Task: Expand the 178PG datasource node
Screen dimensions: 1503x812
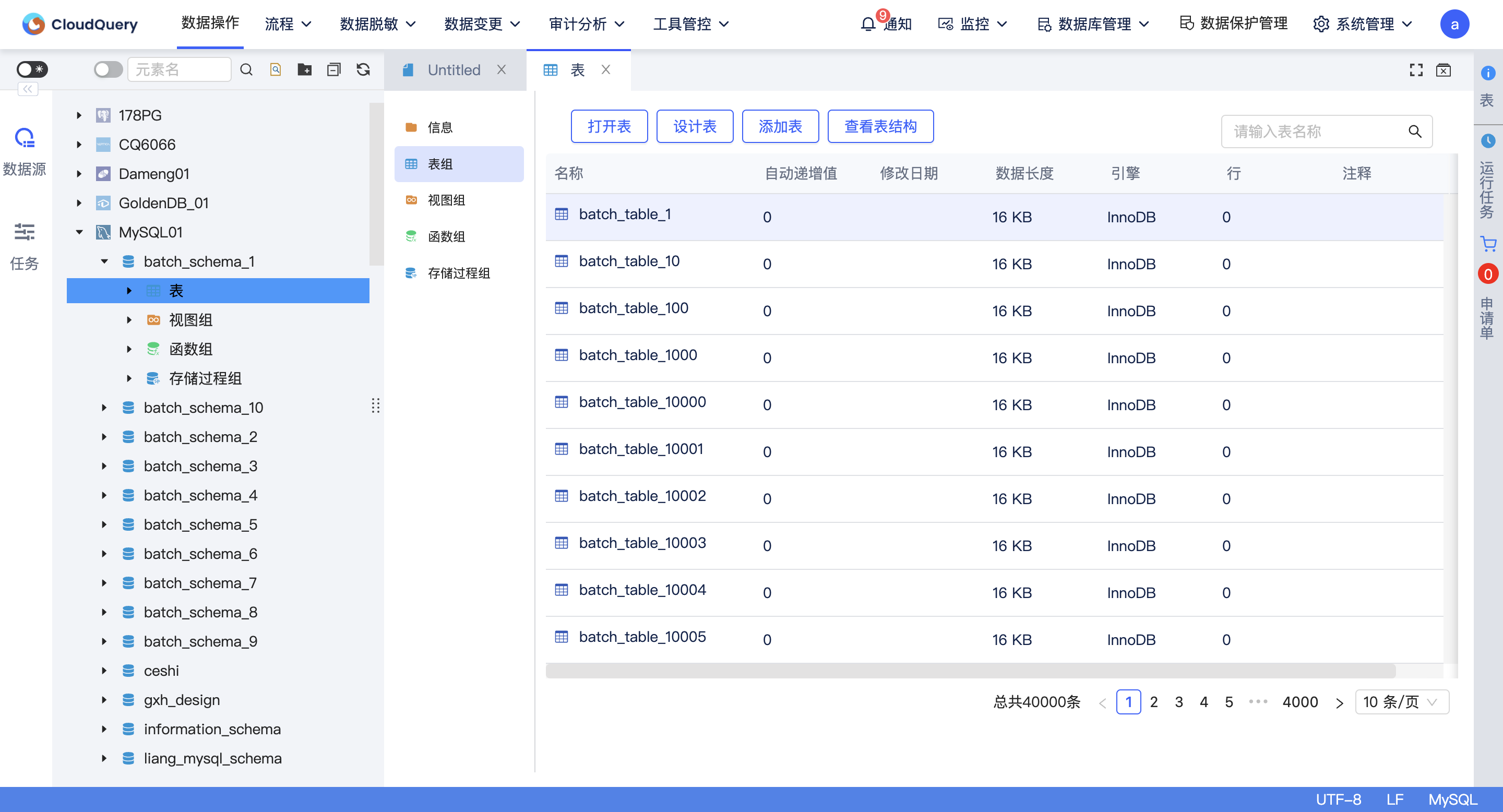Action: (x=79, y=115)
